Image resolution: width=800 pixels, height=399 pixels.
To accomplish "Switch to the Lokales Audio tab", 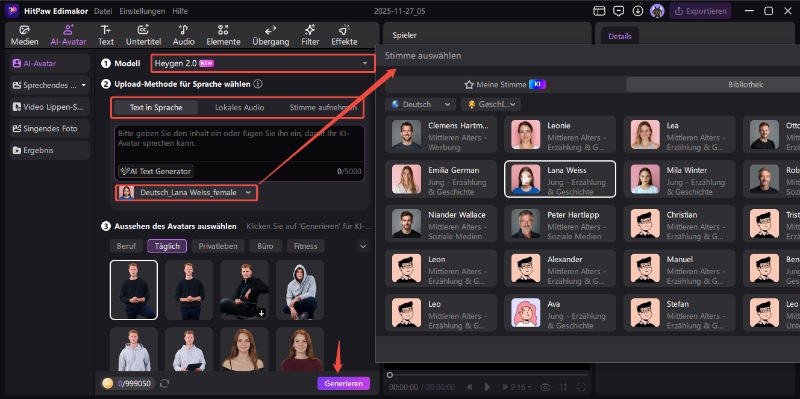I will [x=239, y=107].
